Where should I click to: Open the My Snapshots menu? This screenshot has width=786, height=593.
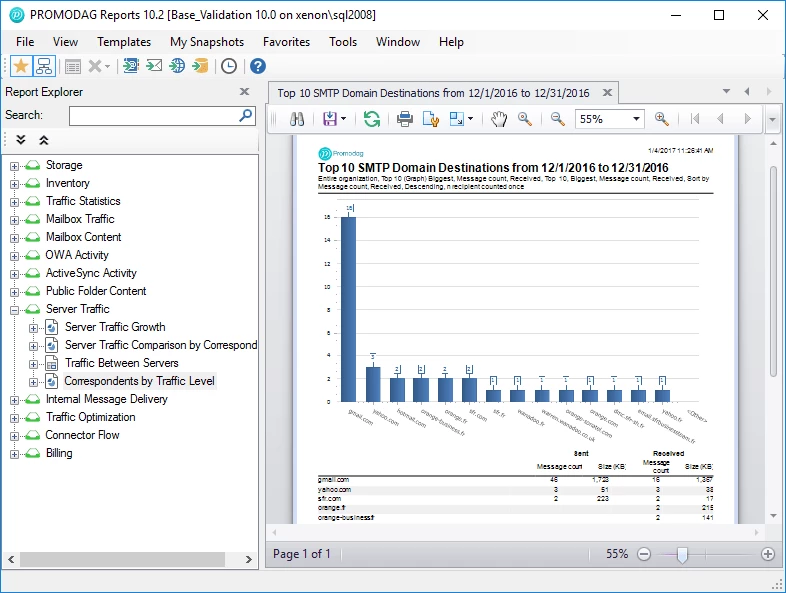207,42
